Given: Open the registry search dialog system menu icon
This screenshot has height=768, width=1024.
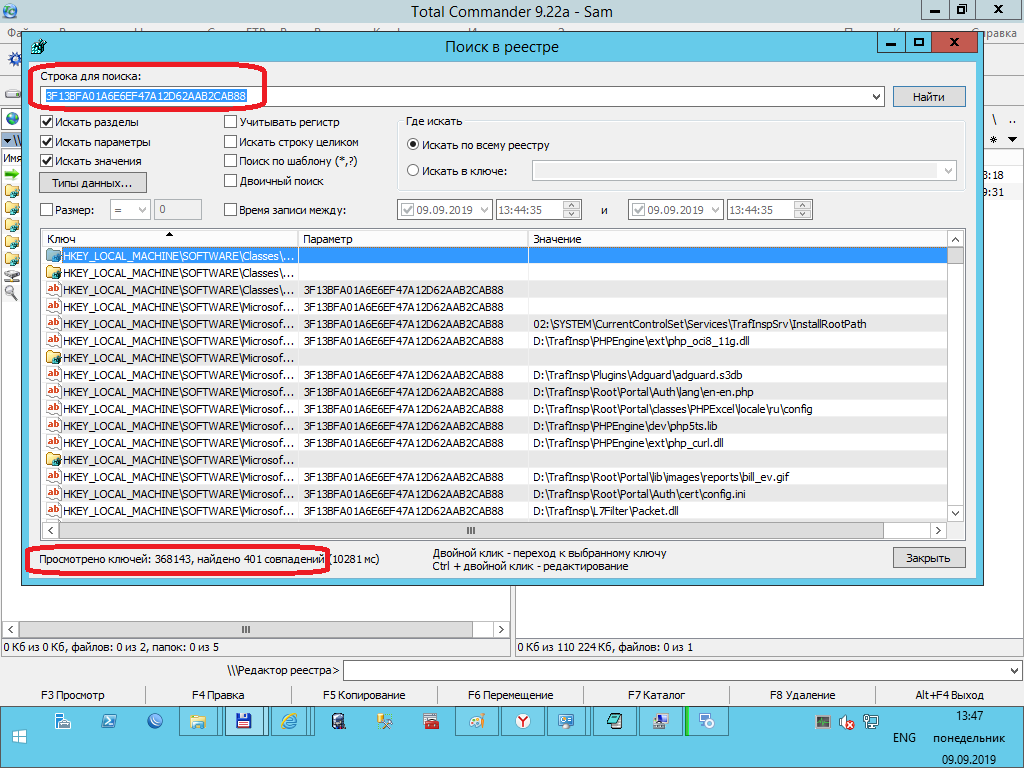Looking at the screenshot, I should click(39, 46).
